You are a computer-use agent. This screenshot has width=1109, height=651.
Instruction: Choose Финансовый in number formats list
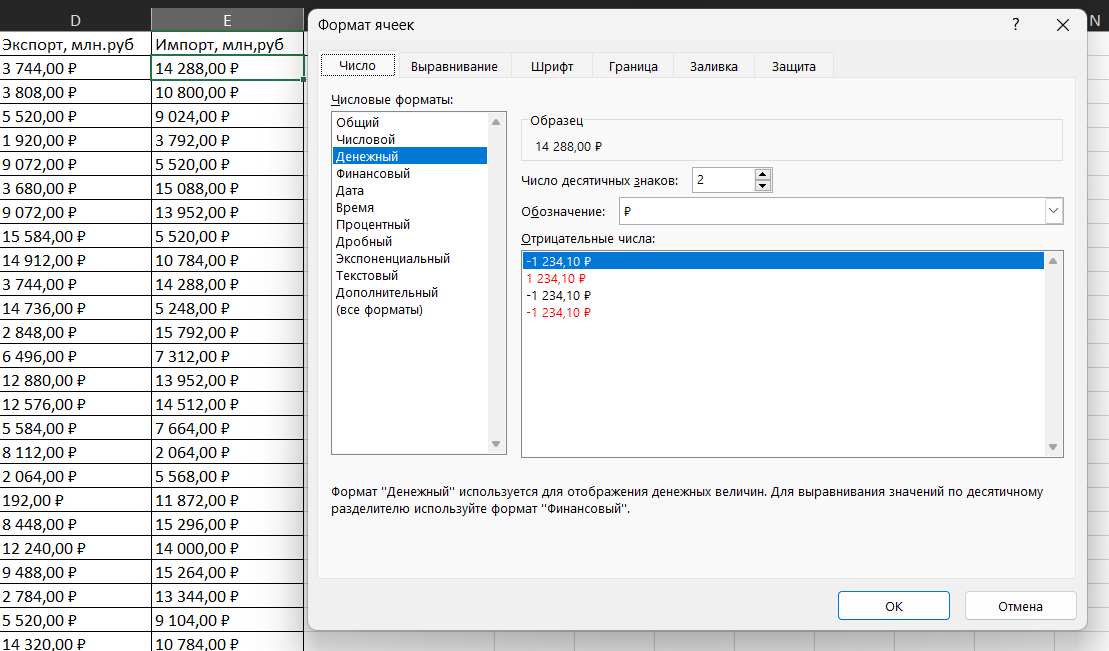pos(373,174)
